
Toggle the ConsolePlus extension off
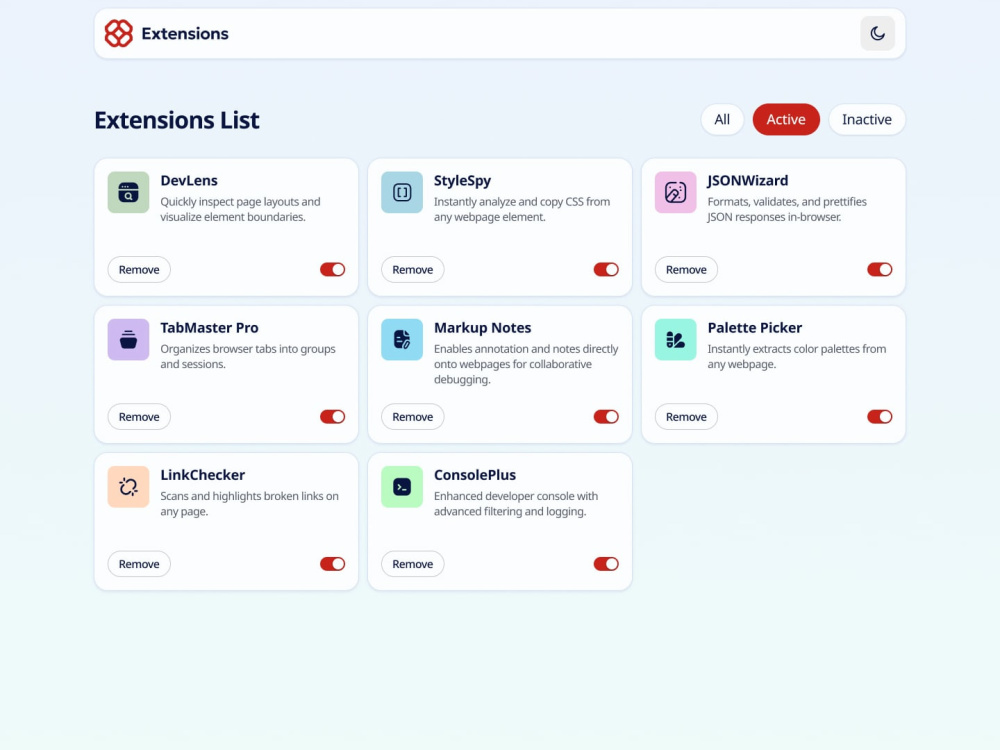tap(606, 564)
